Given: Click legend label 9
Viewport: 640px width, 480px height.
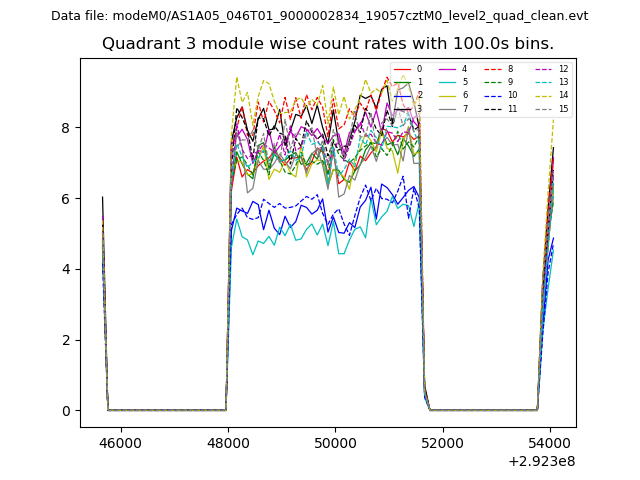Looking at the screenshot, I should click(511, 82).
